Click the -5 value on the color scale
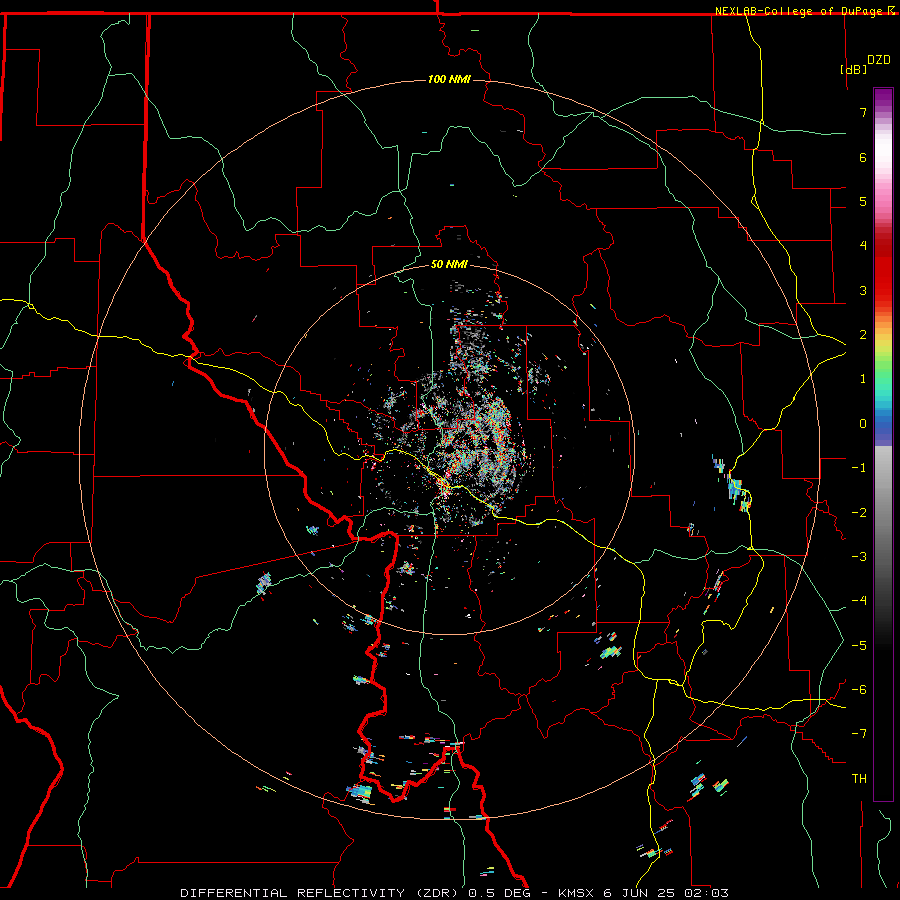Screen dimensions: 900x900 [859, 646]
